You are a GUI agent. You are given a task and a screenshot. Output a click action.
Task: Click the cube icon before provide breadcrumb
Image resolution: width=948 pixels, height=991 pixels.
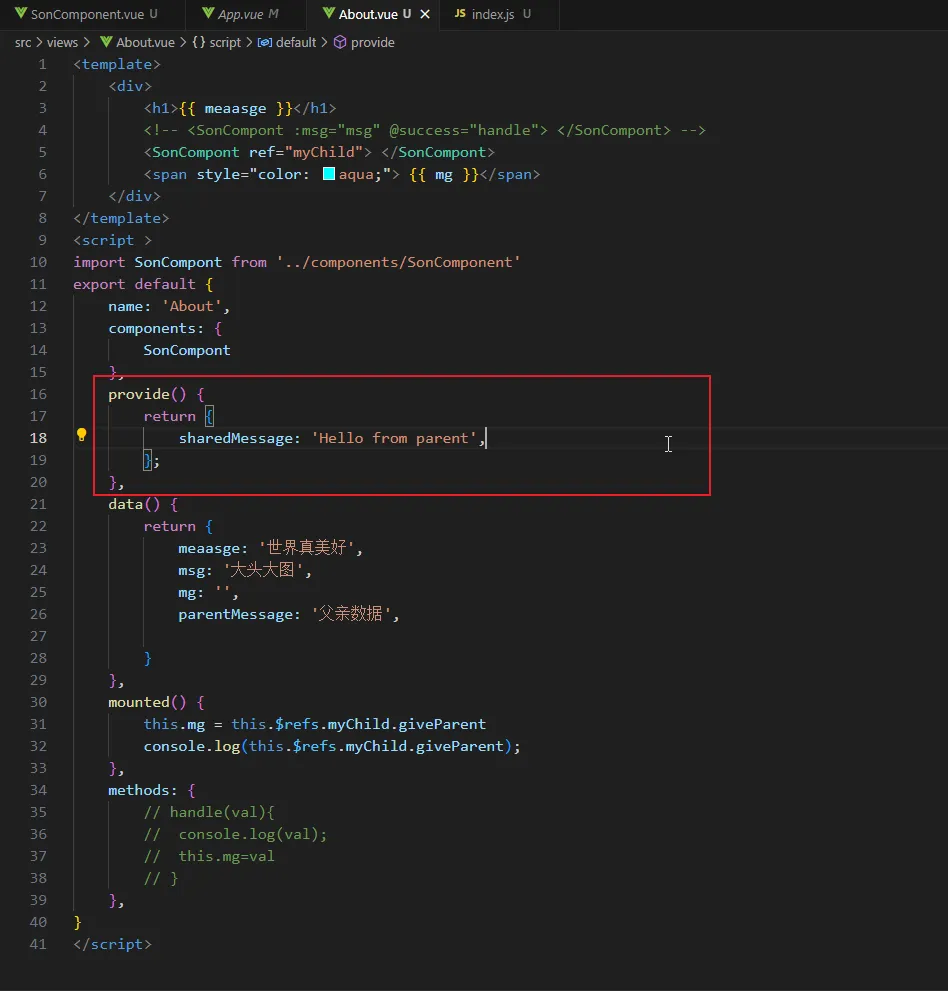[x=340, y=42]
